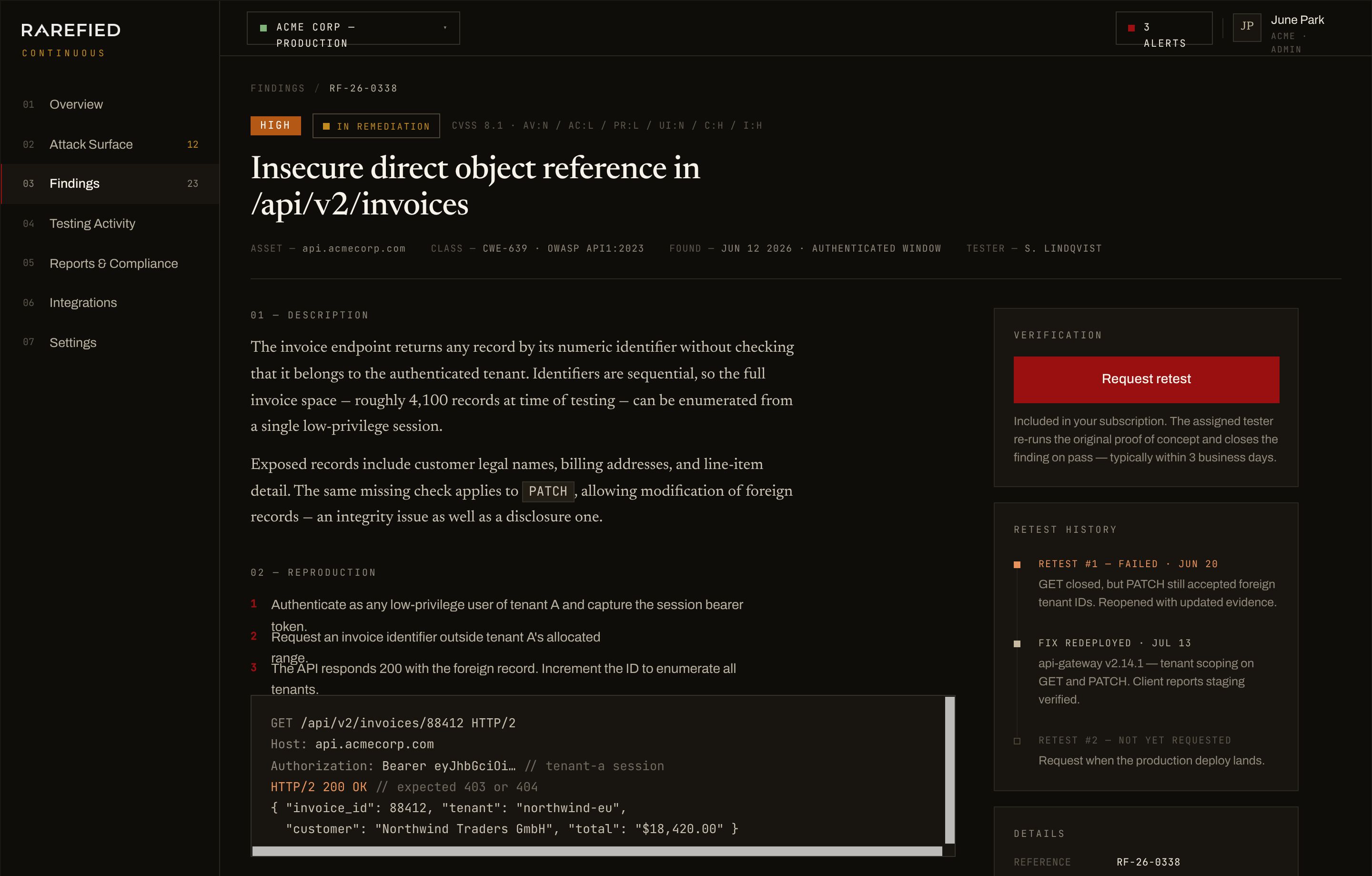Click the Findings count badge 23
The height and width of the screenshot is (876, 1372).
coord(192,183)
